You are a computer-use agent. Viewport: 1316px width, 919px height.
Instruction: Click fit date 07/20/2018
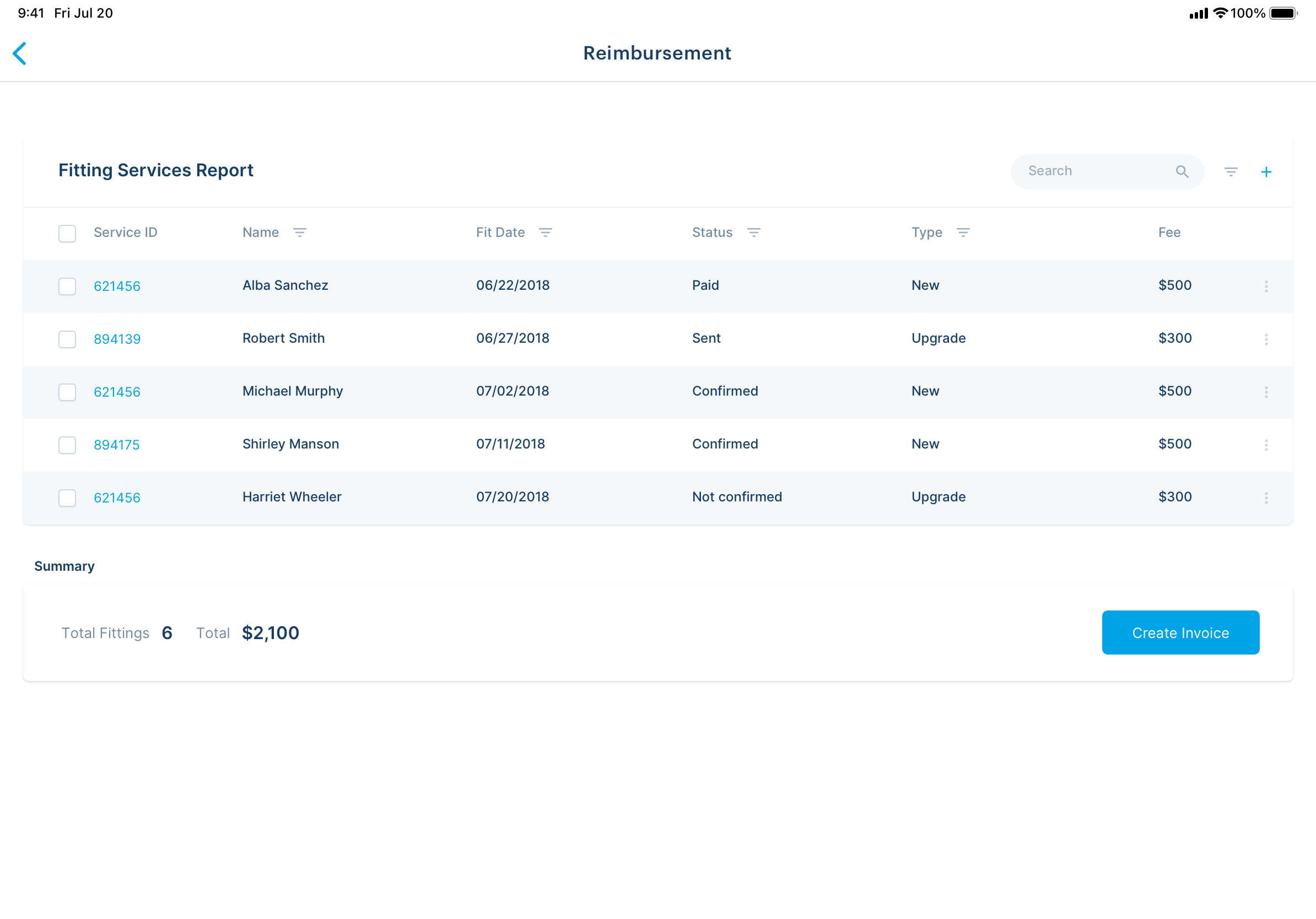513,497
